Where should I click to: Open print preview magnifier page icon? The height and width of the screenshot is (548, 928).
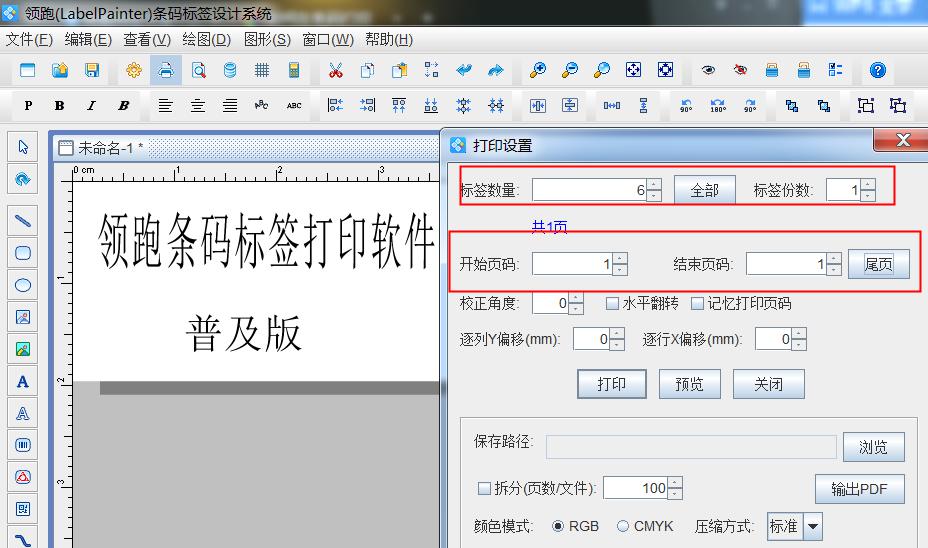coord(198,70)
